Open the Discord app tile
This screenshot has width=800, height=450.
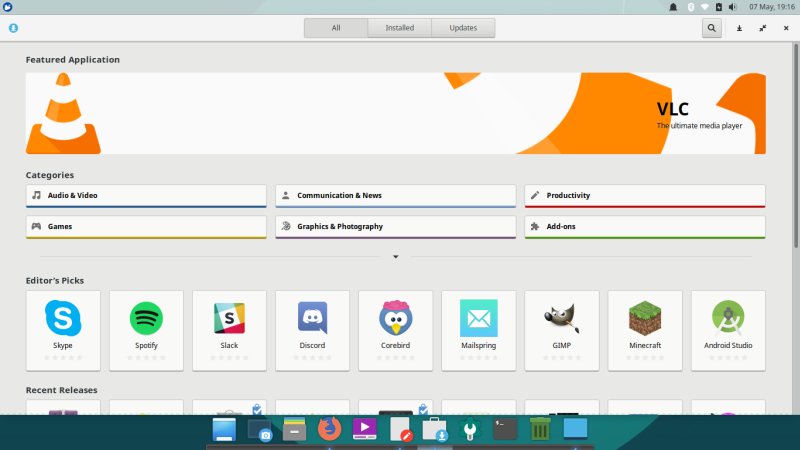point(312,331)
